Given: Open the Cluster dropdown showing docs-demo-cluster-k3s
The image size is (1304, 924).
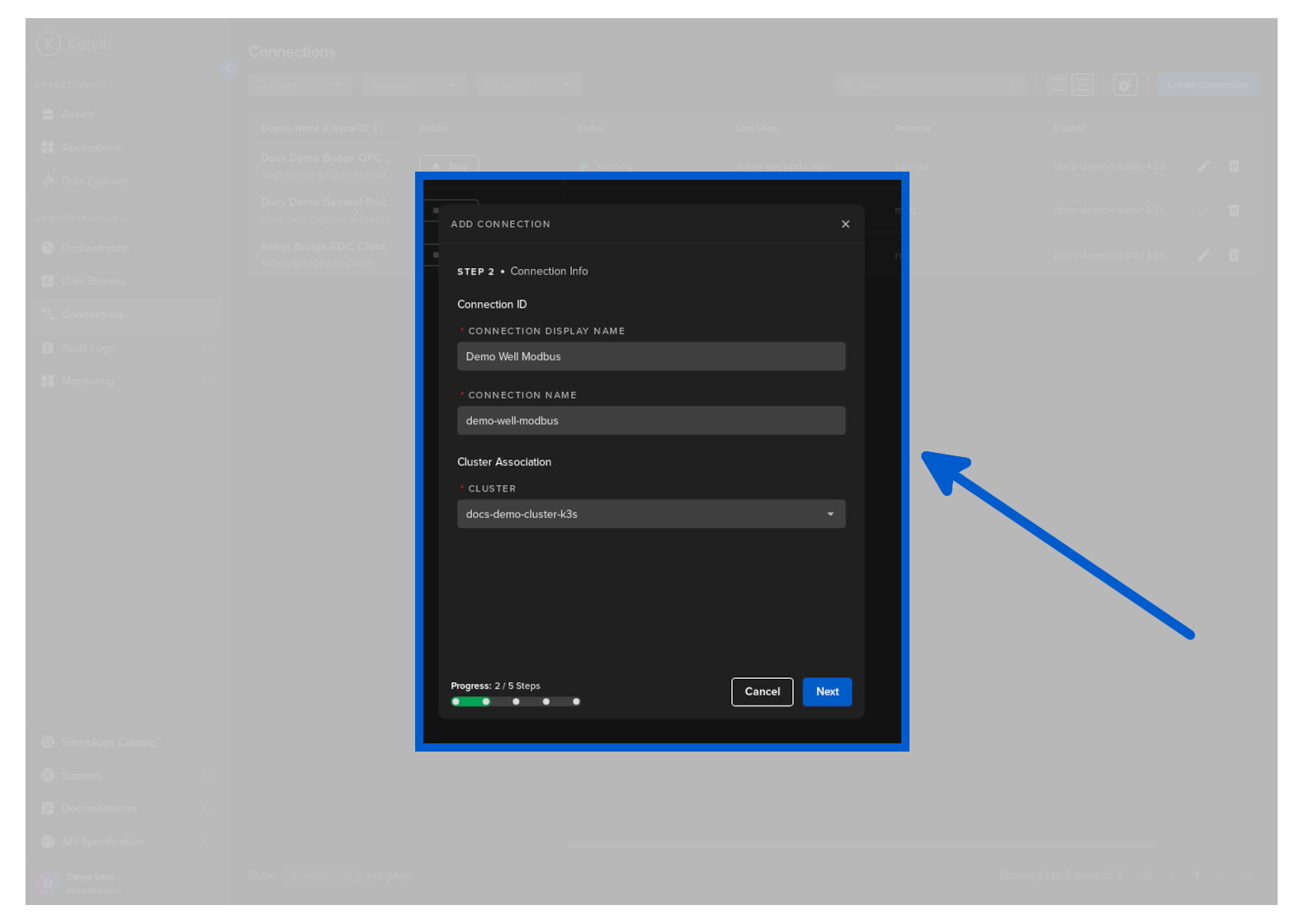Looking at the screenshot, I should tap(650, 514).
